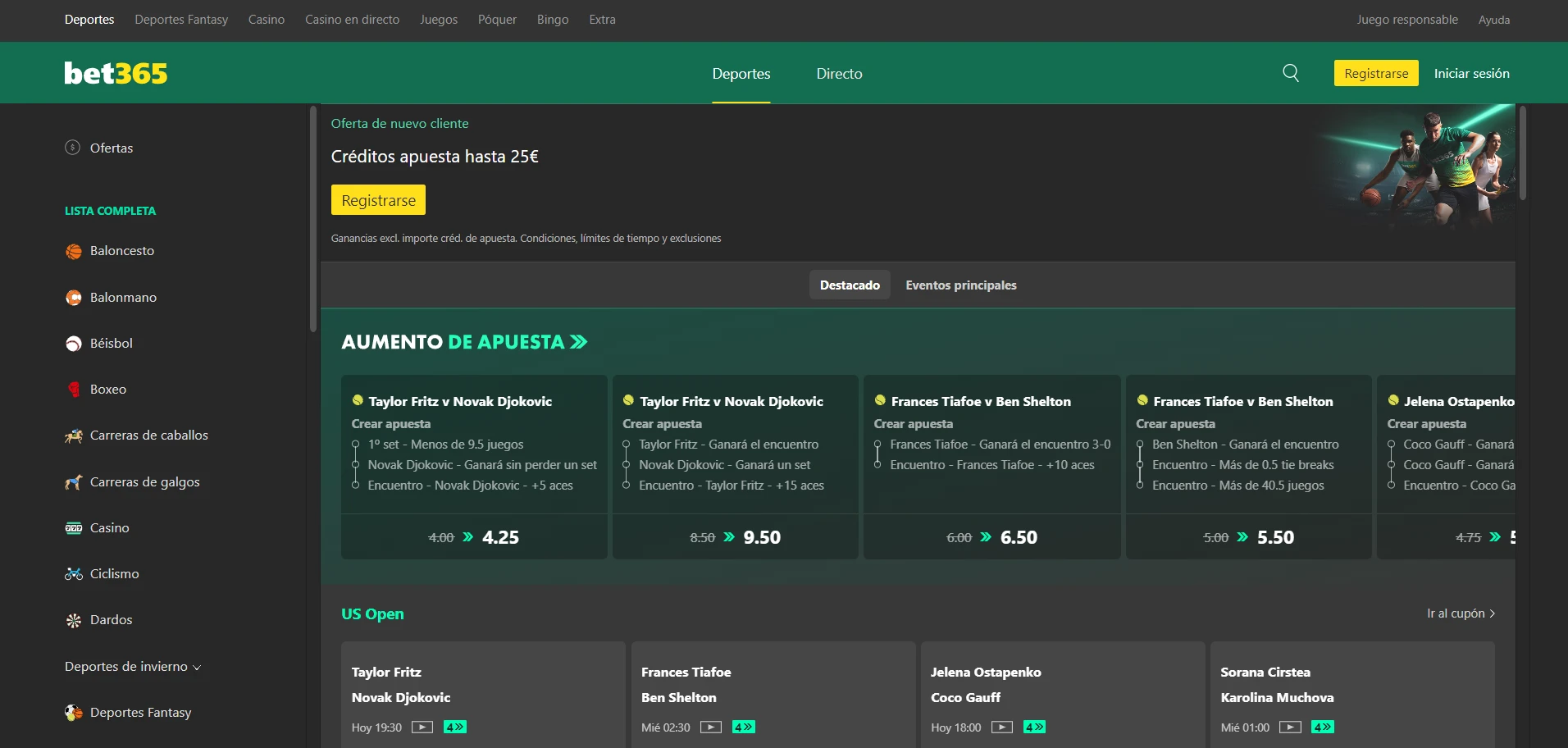Open Jelena Ostapenko bet boost card
Viewport: 1568px width, 748px height.
pos(1446,467)
